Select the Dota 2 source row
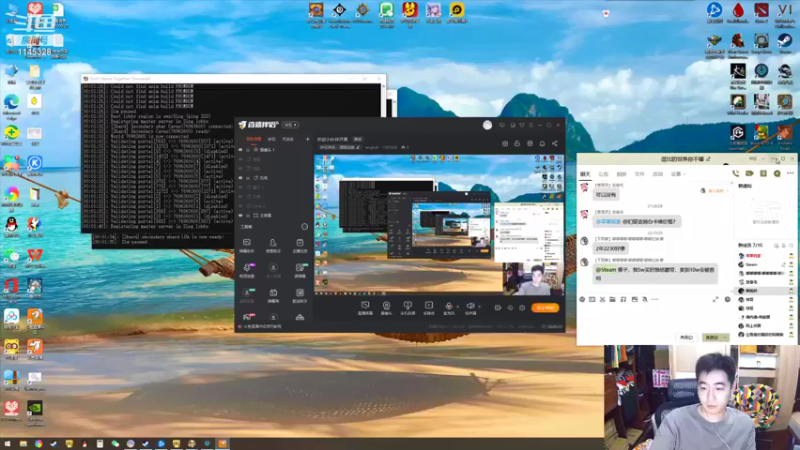This screenshot has width=800, height=450. pos(274,206)
